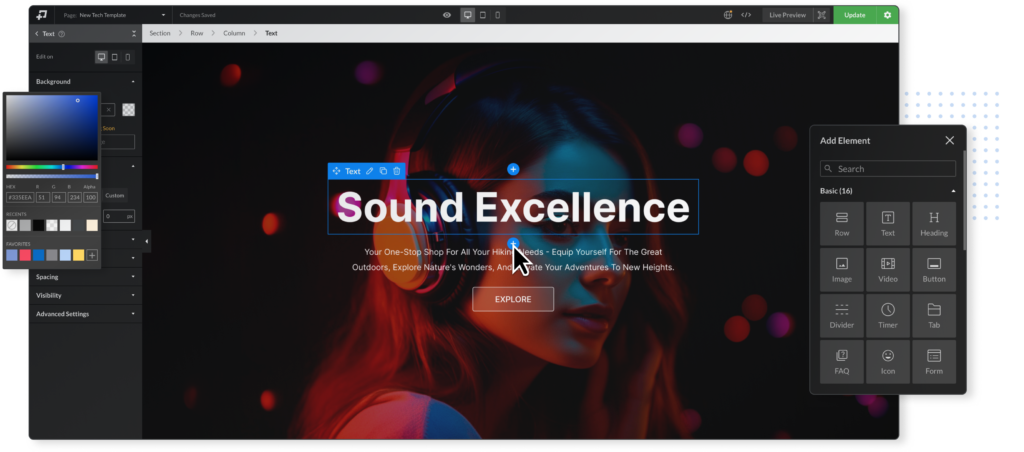Click the Add Element search field

[888, 169]
